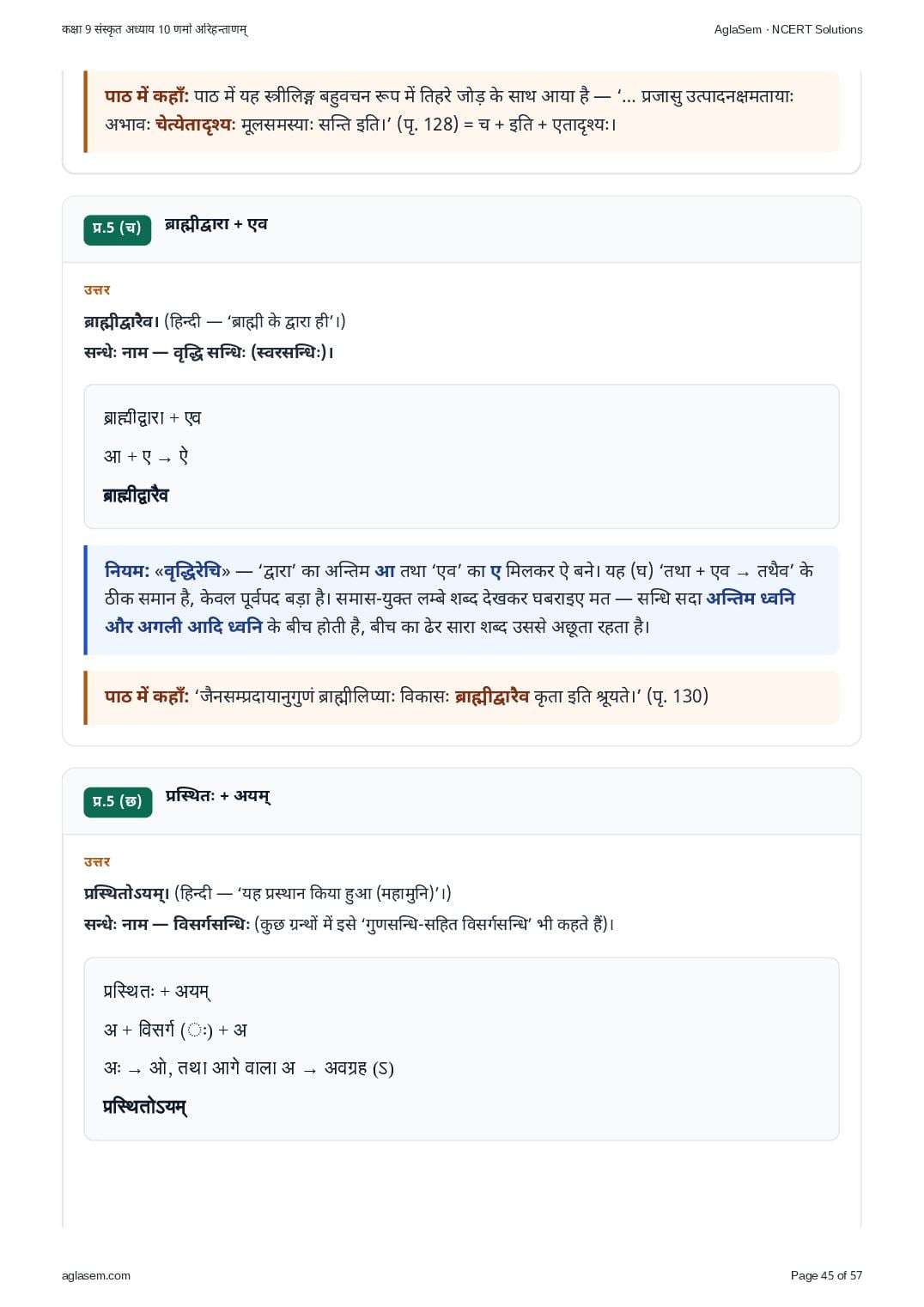Screen dimensions: 924x1307
Task: Click the chapter title in page header
Action: pos(155,29)
